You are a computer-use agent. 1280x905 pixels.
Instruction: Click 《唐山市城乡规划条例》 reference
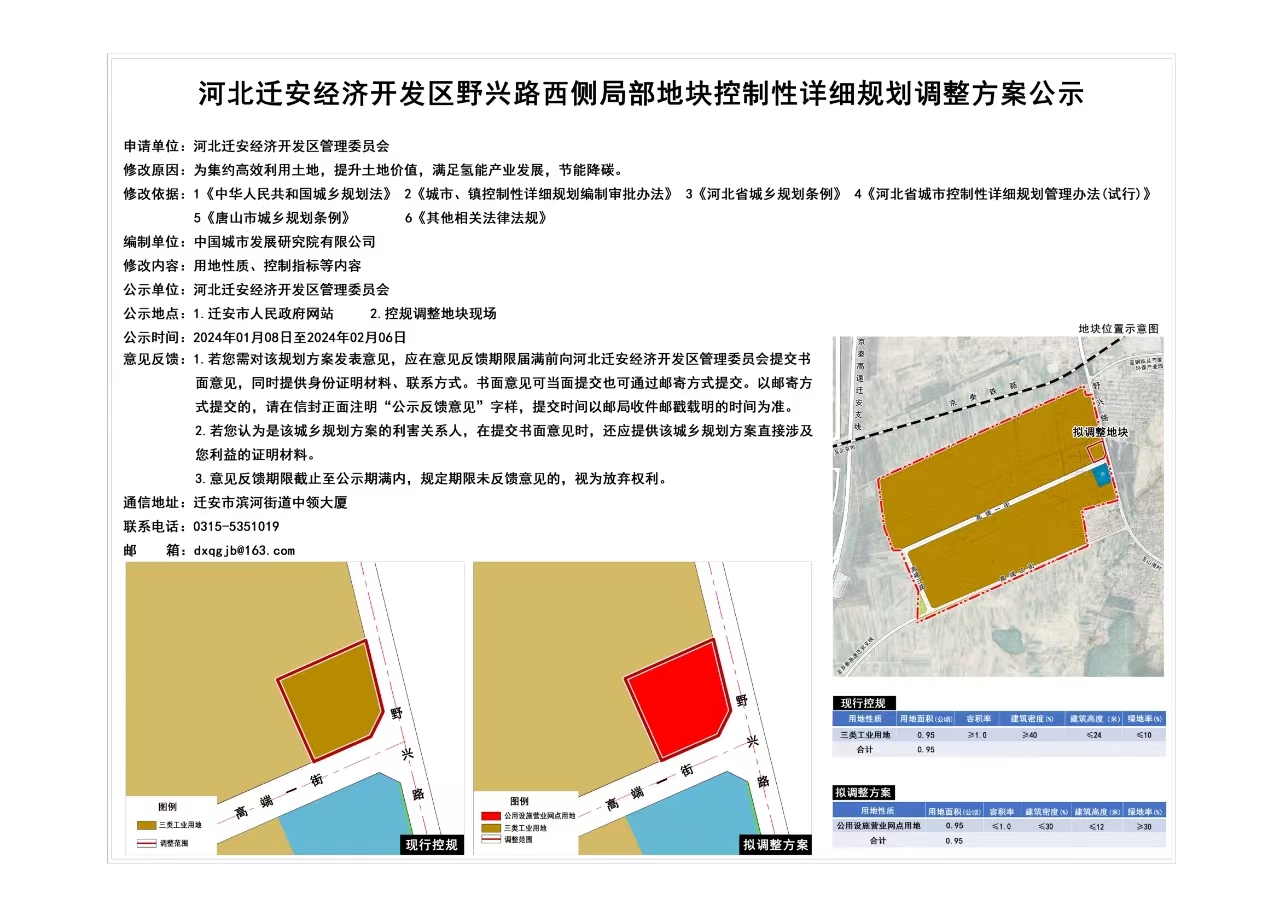[277, 217]
